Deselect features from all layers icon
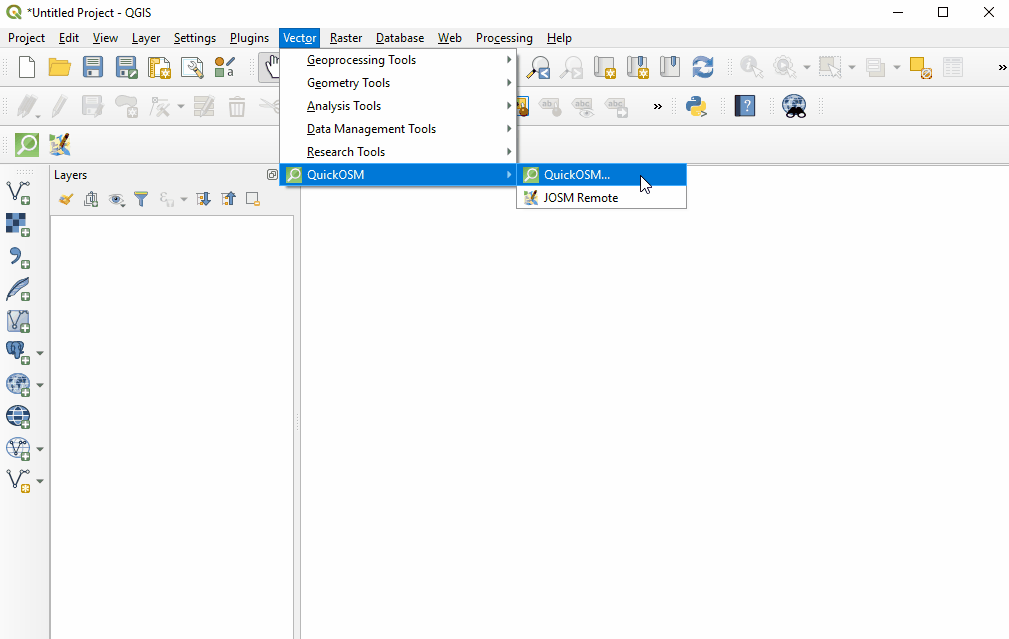 [x=920, y=67]
